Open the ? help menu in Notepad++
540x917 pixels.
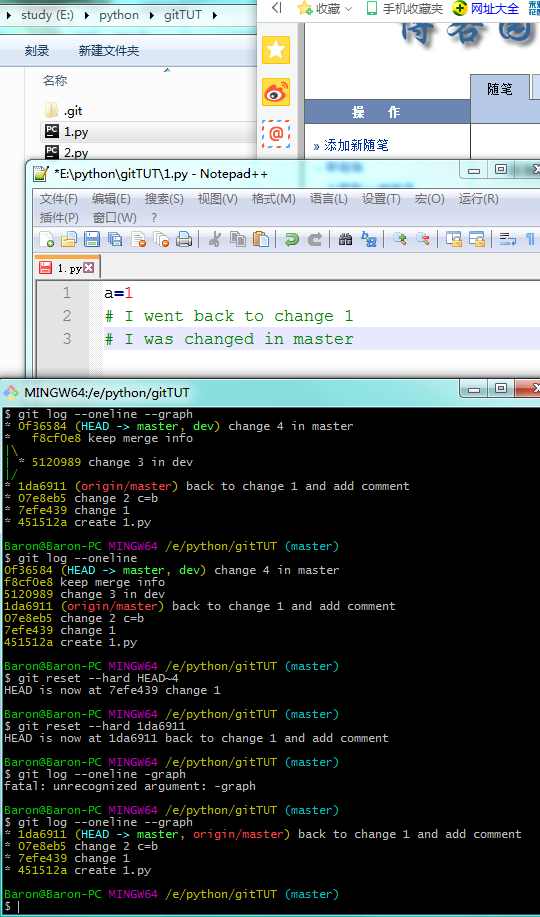click(x=154, y=218)
